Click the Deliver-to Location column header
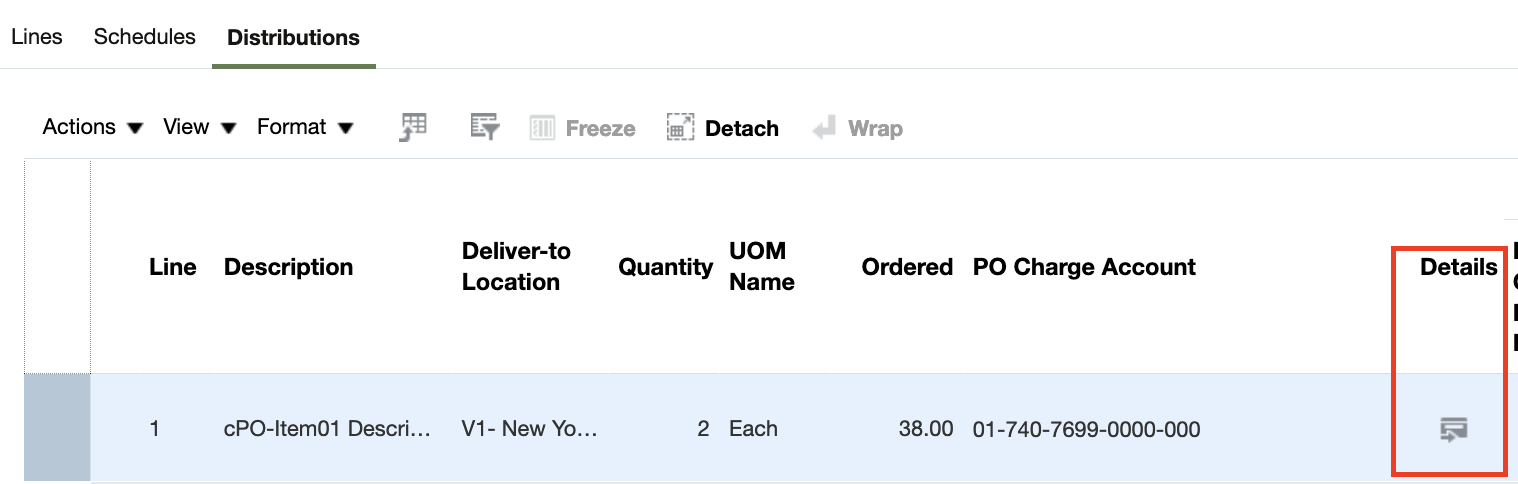 (516, 266)
